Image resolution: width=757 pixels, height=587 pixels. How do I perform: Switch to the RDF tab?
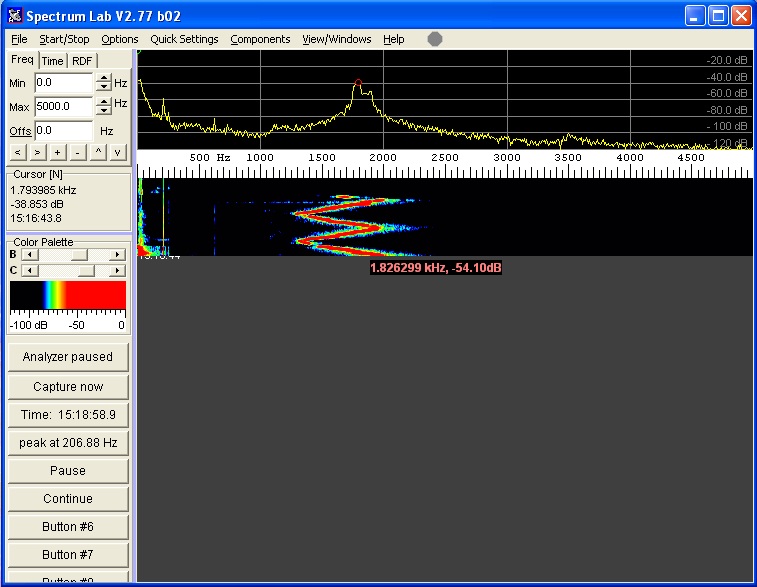coord(81,61)
